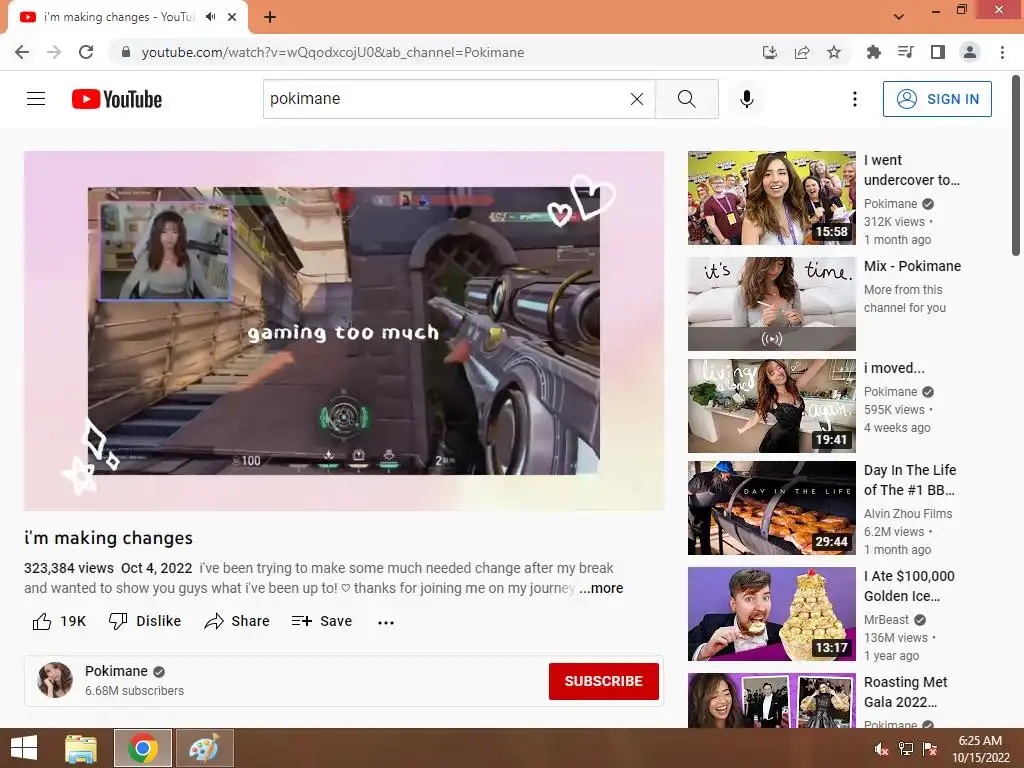
Task: Click the muted volume tray icon
Action: 882,749
